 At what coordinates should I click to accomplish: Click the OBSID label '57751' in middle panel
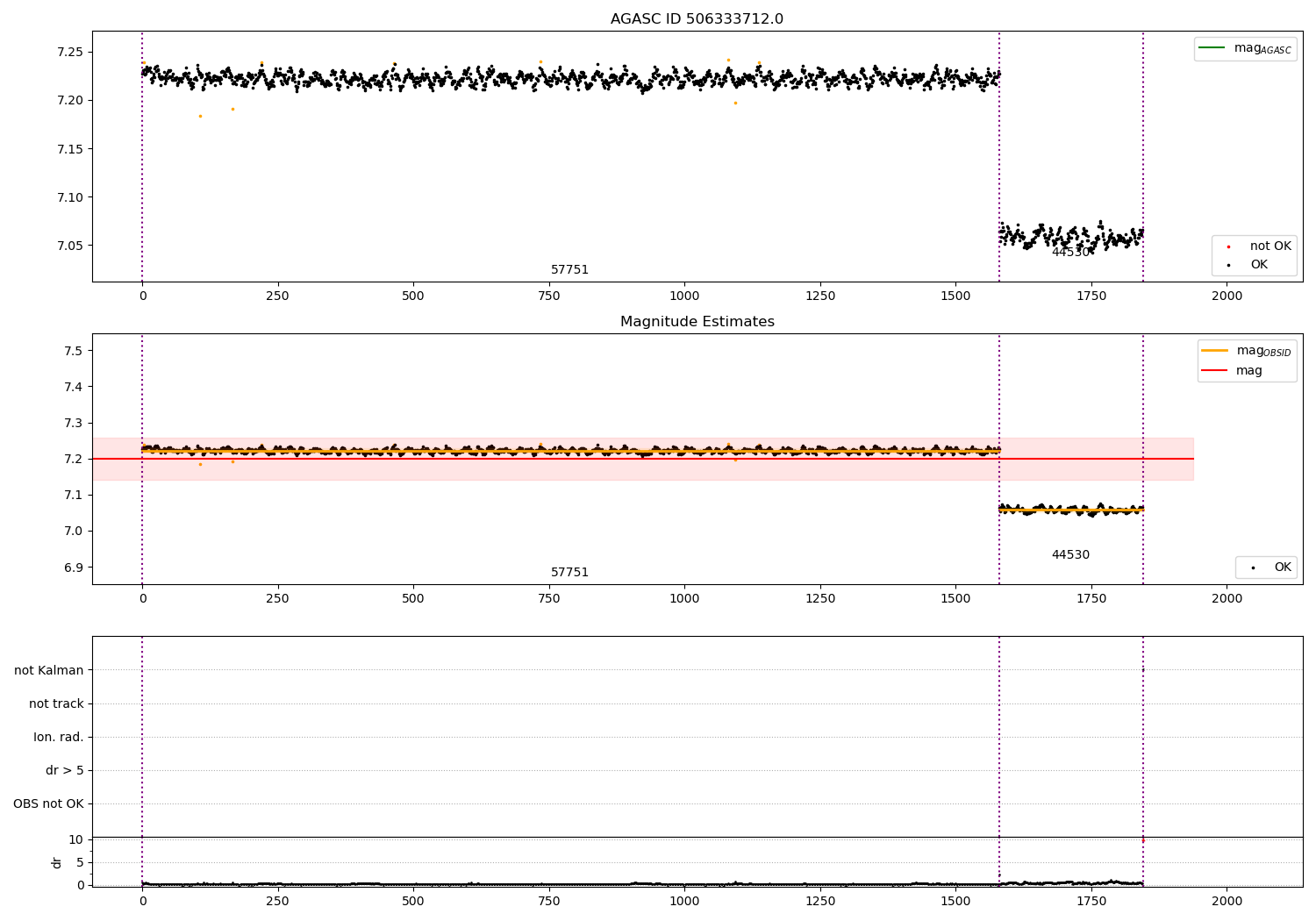pos(569,573)
